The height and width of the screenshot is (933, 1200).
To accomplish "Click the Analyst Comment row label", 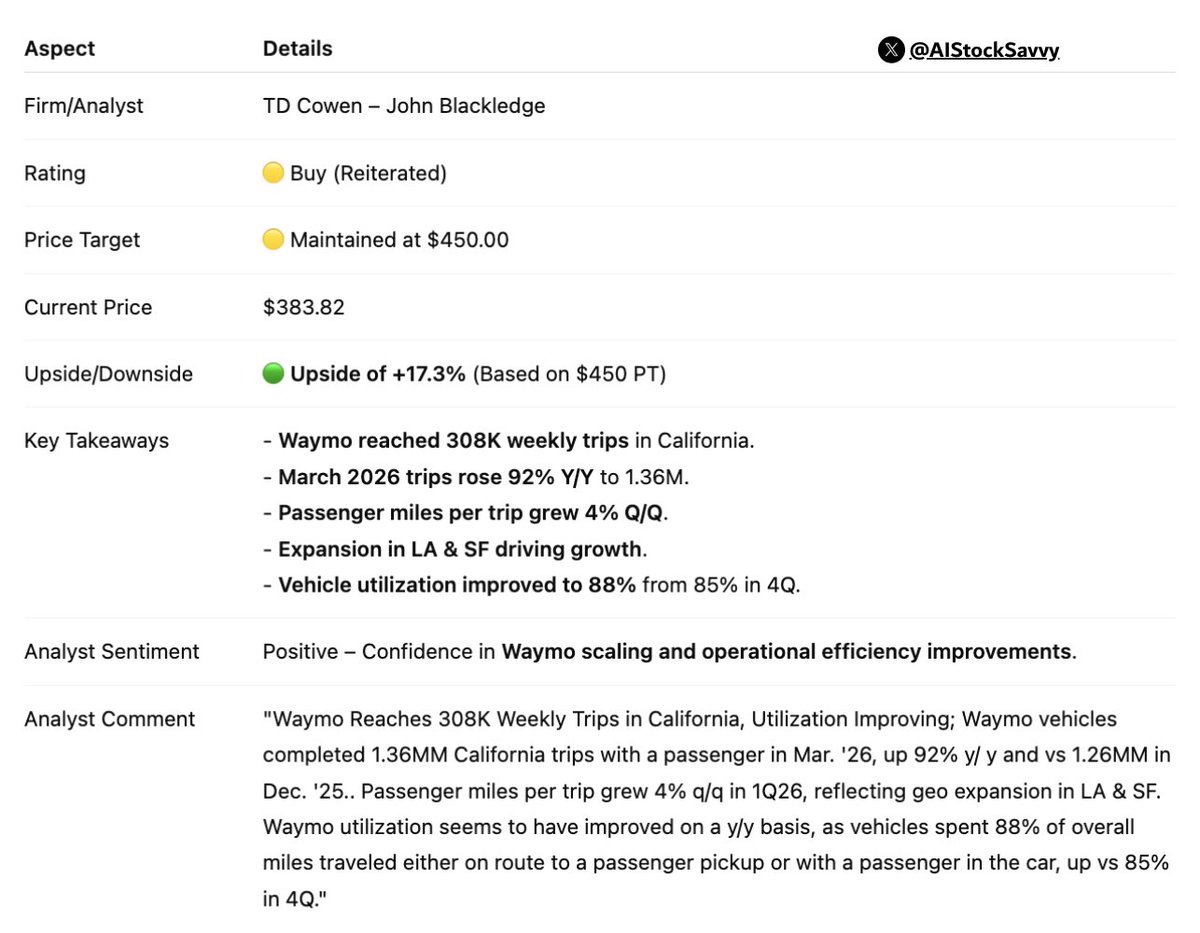I will pos(110,719).
